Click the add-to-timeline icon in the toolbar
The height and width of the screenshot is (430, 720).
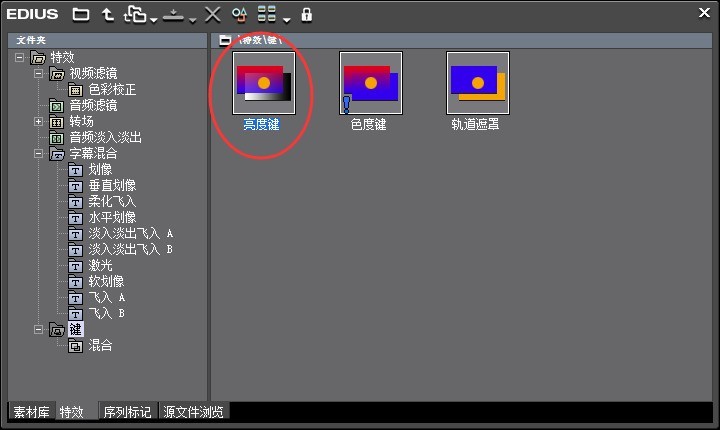point(174,14)
